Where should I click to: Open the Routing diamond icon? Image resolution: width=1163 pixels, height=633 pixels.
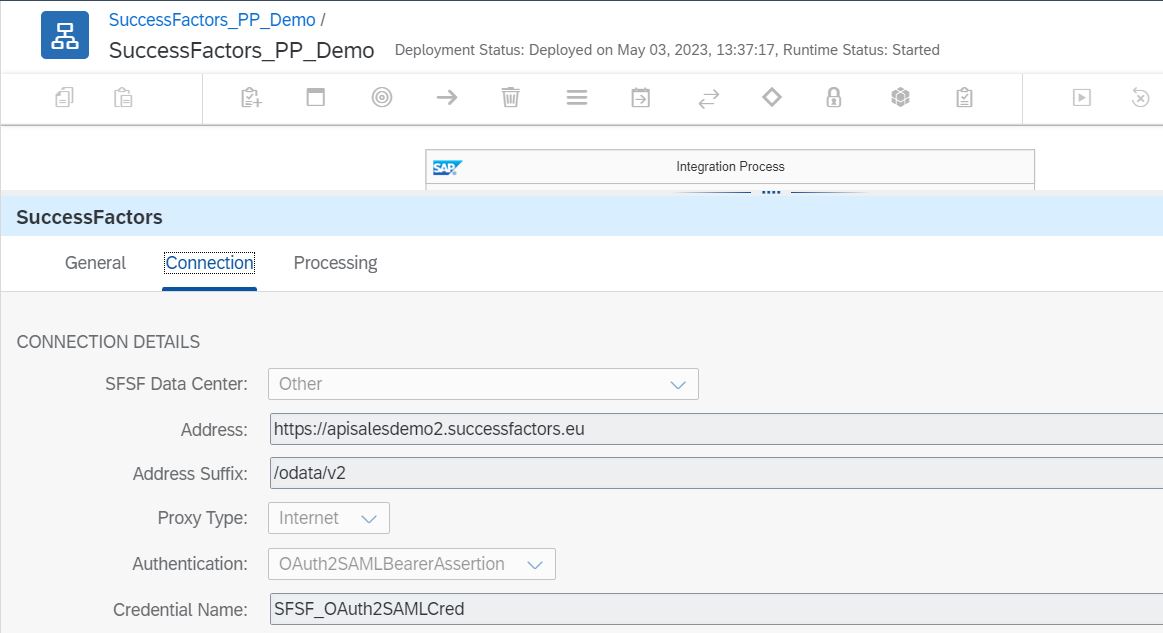tap(772, 97)
